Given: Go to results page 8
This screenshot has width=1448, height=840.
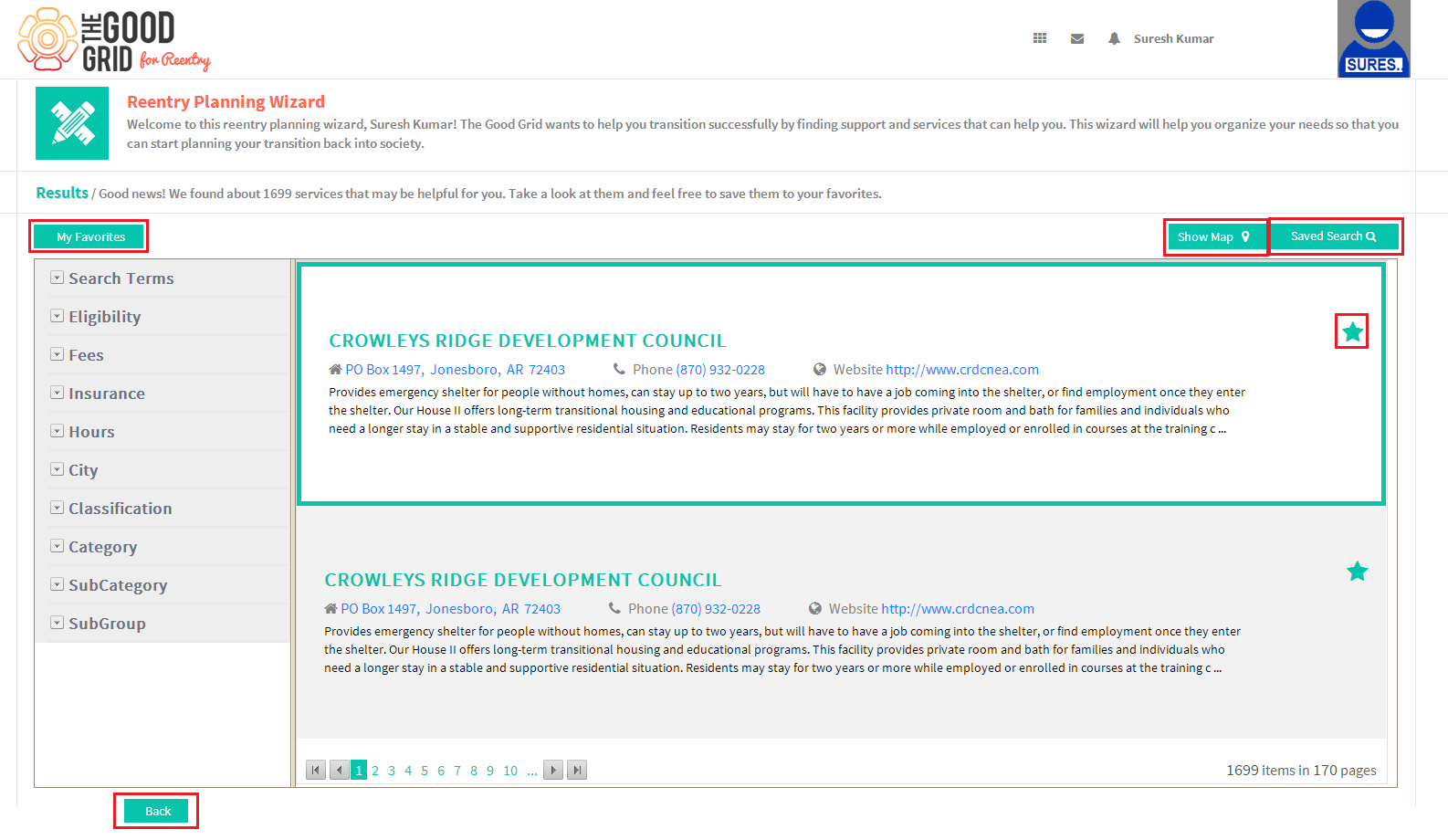Looking at the screenshot, I should coord(474,771).
